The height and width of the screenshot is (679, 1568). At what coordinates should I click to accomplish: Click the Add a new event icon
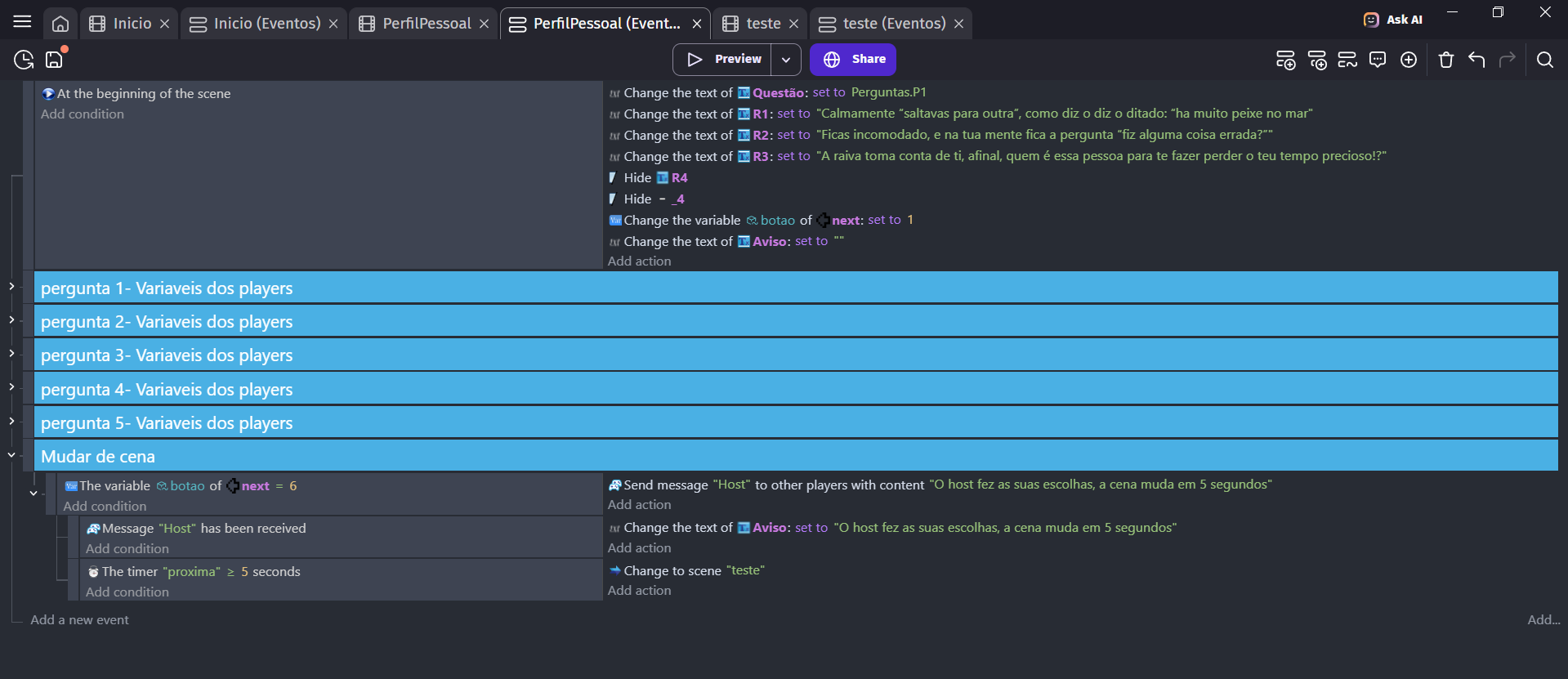1285,60
